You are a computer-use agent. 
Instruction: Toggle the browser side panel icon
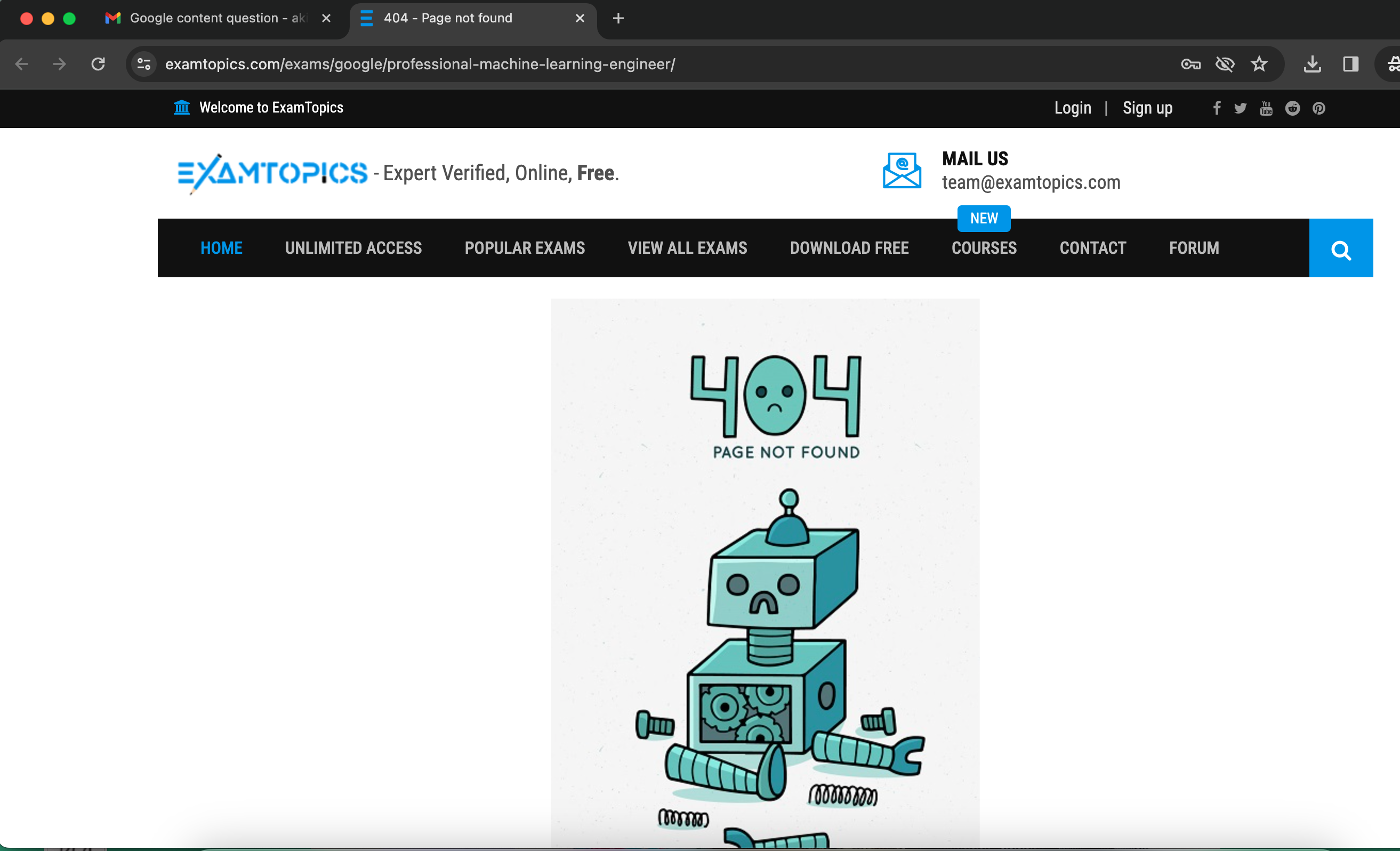click(x=1350, y=64)
